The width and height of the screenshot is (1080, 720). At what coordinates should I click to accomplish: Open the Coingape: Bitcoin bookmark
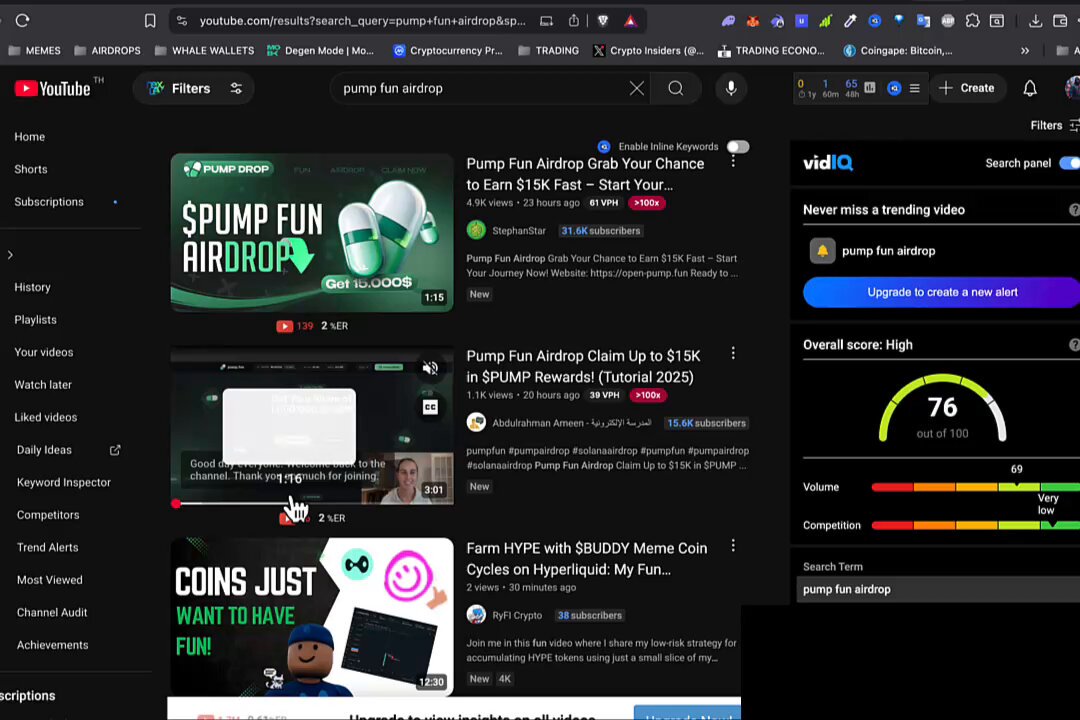(898, 50)
